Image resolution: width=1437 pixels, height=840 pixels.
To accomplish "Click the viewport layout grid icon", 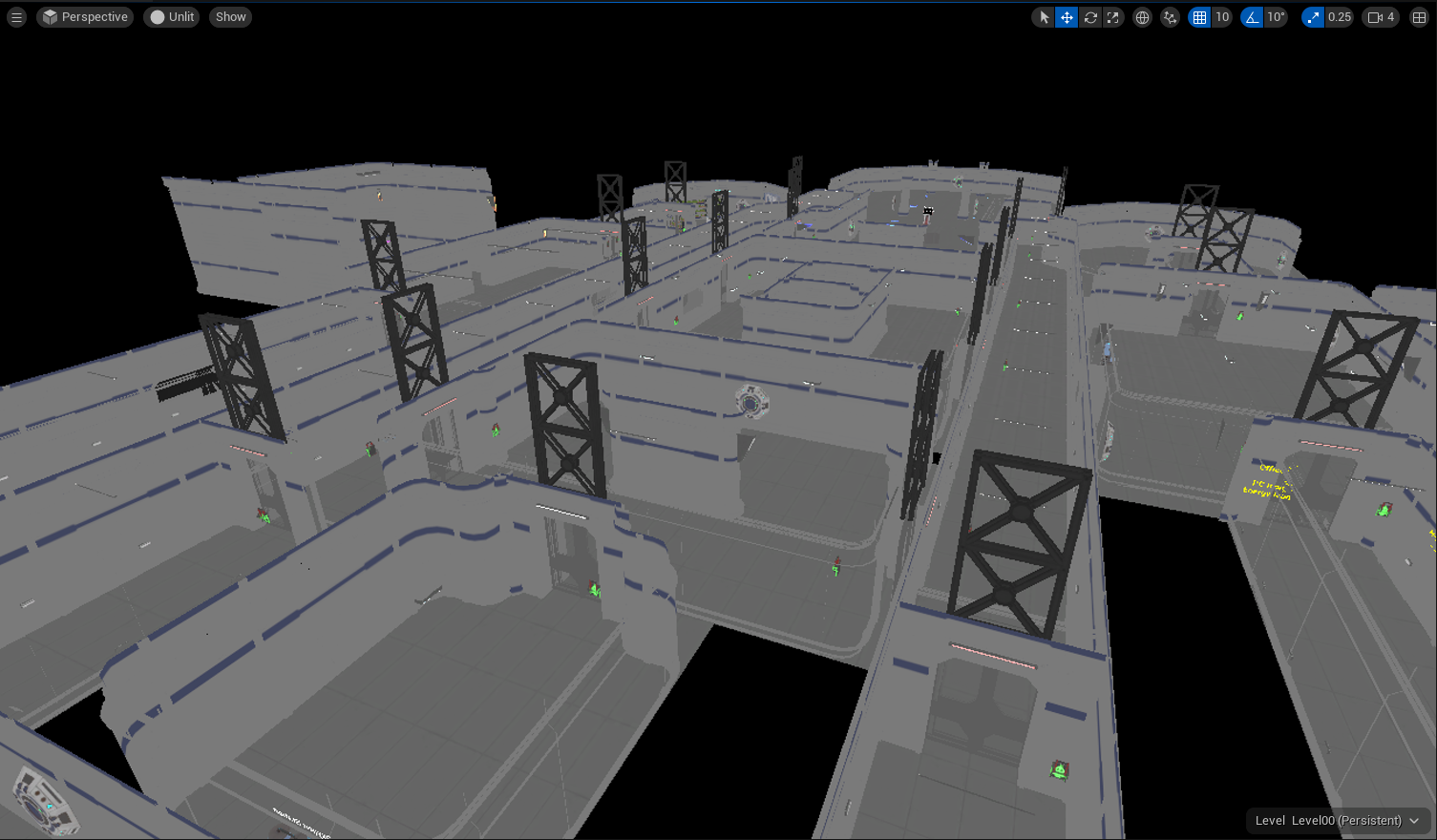I will 1419,17.
